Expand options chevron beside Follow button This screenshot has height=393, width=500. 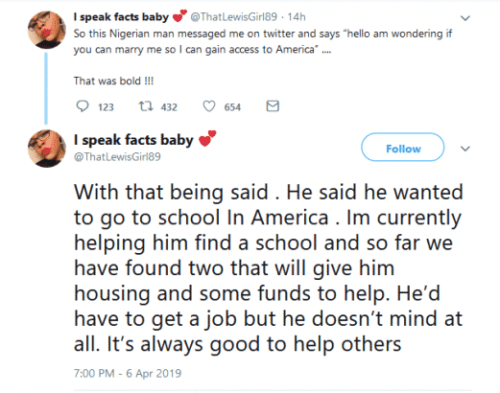tap(465, 148)
